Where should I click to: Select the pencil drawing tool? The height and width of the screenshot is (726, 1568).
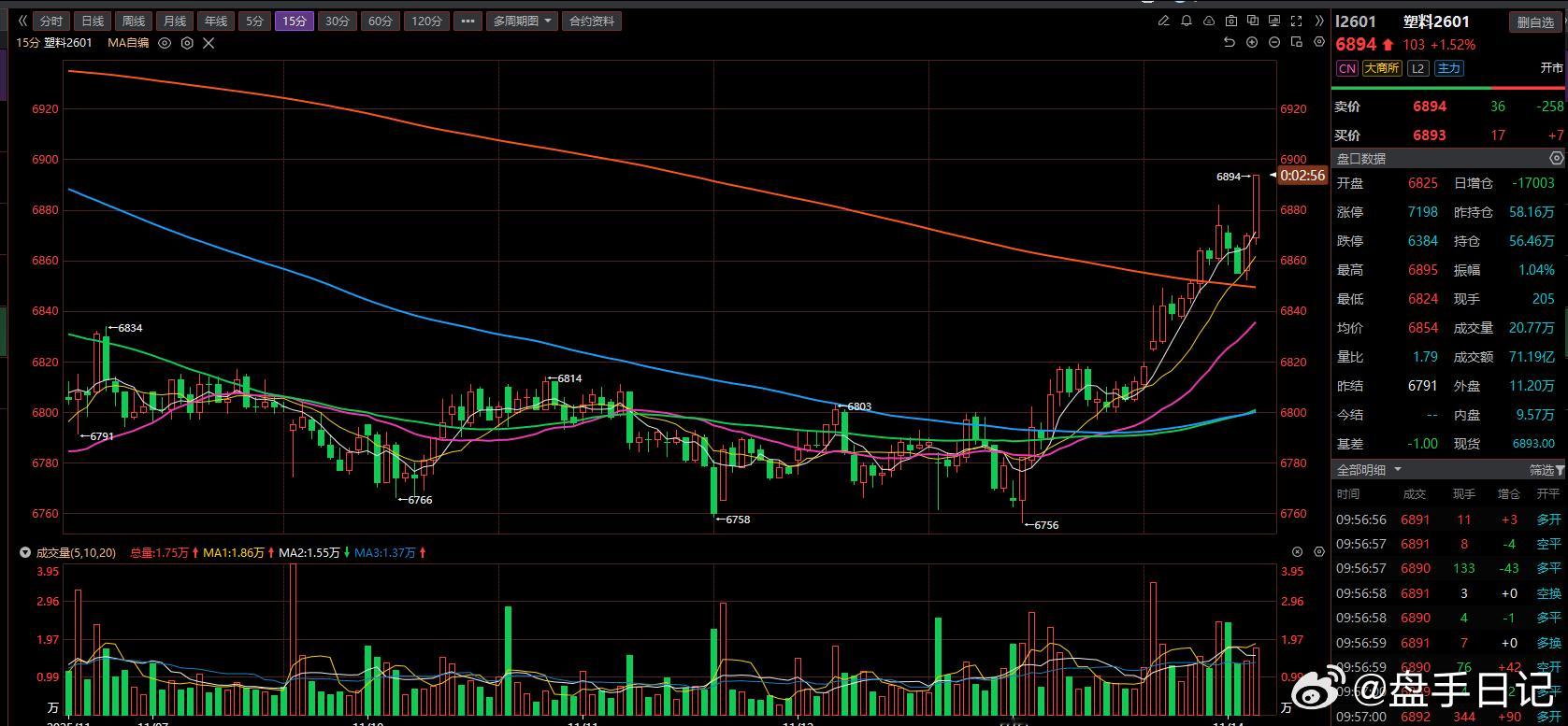click(x=1164, y=21)
